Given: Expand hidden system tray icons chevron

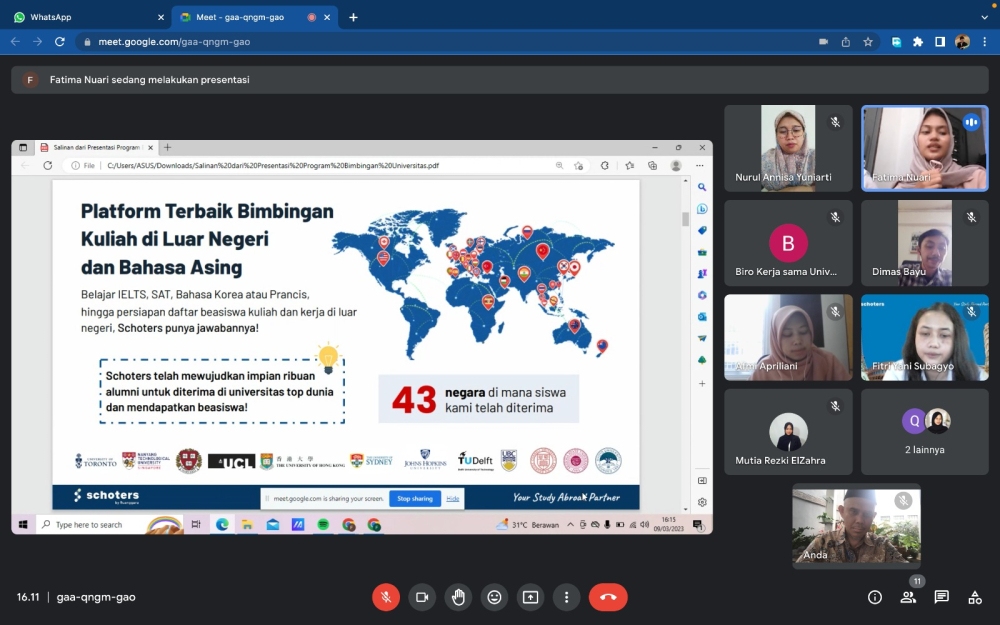Looking at the screenshot, I should coord(570,524).
